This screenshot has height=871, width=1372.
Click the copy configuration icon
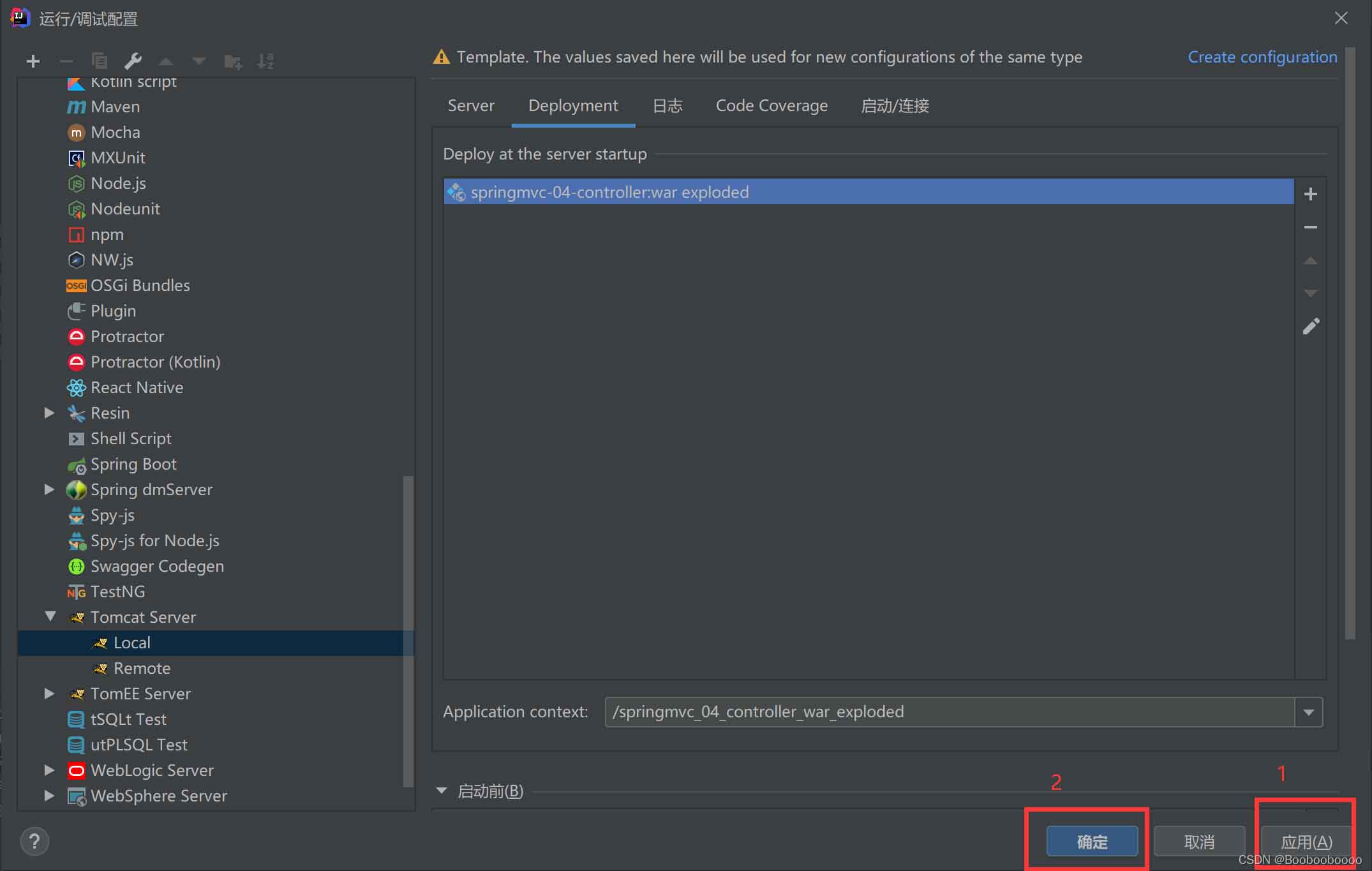coord(100,61)
